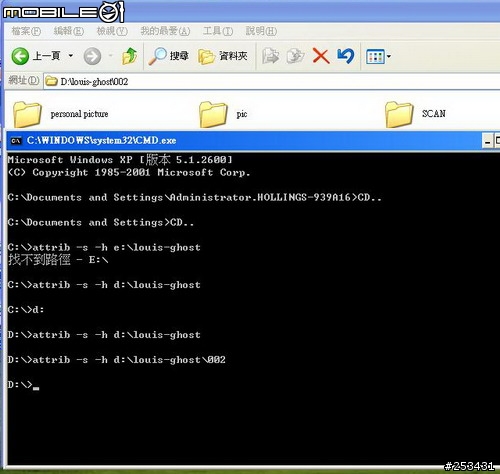Click the Copyright 1985-2001 Microsoft Corp line
This screenshot has width=500, height=474.
pyautogui.click(x=129, y=172)
